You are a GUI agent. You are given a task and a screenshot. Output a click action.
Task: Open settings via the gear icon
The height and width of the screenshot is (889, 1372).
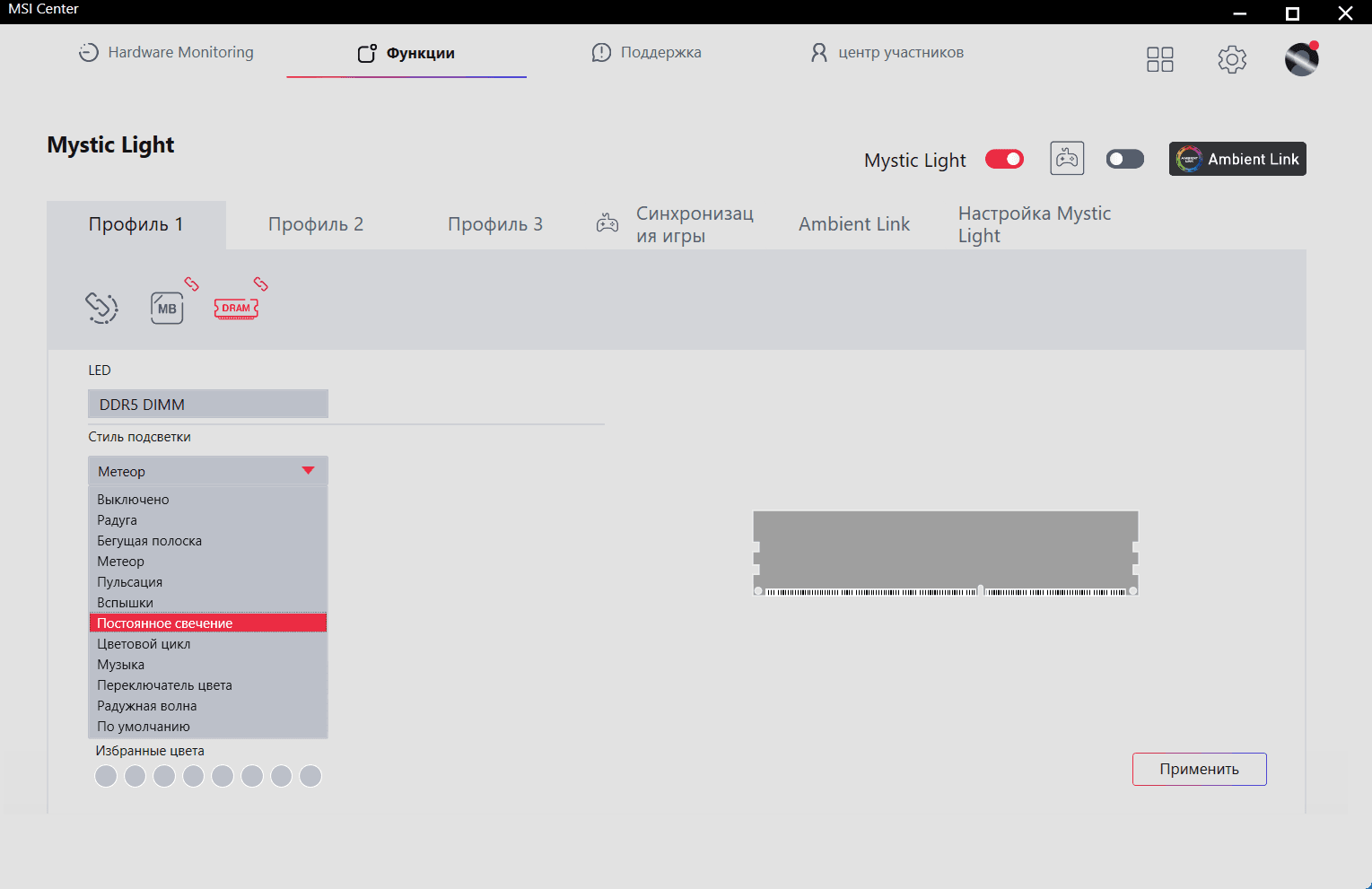[1232, 59]
